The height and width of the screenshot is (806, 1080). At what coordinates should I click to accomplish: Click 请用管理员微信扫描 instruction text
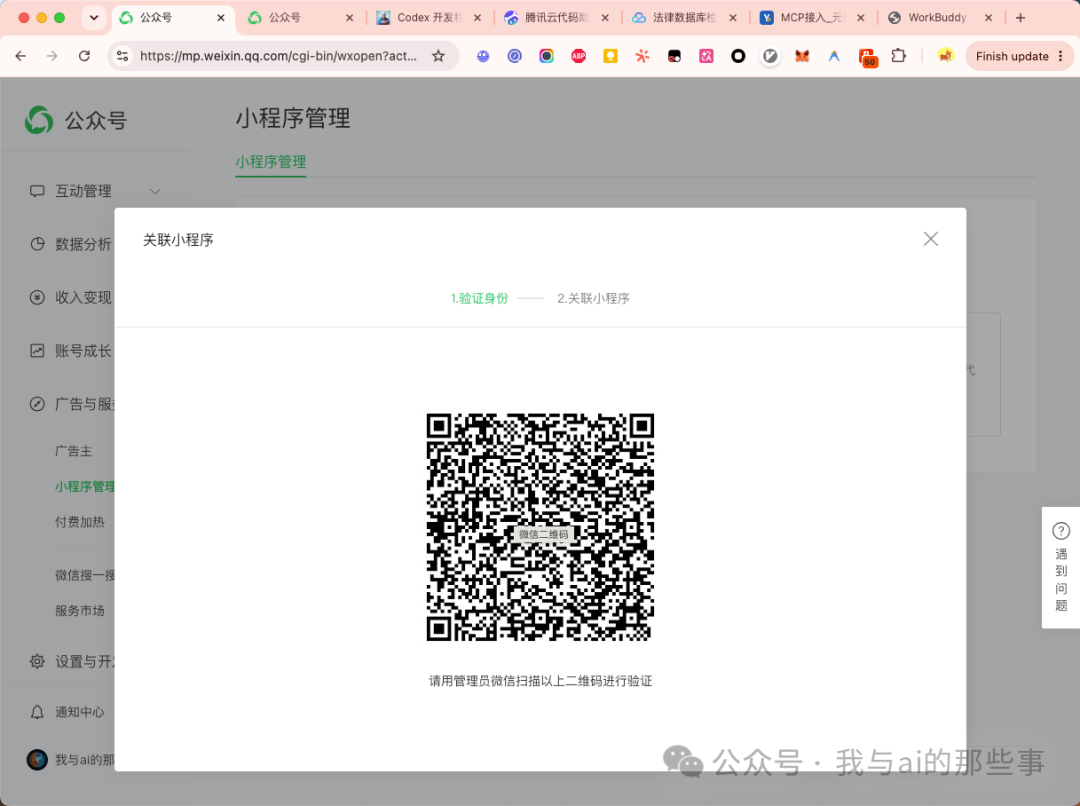540,681
